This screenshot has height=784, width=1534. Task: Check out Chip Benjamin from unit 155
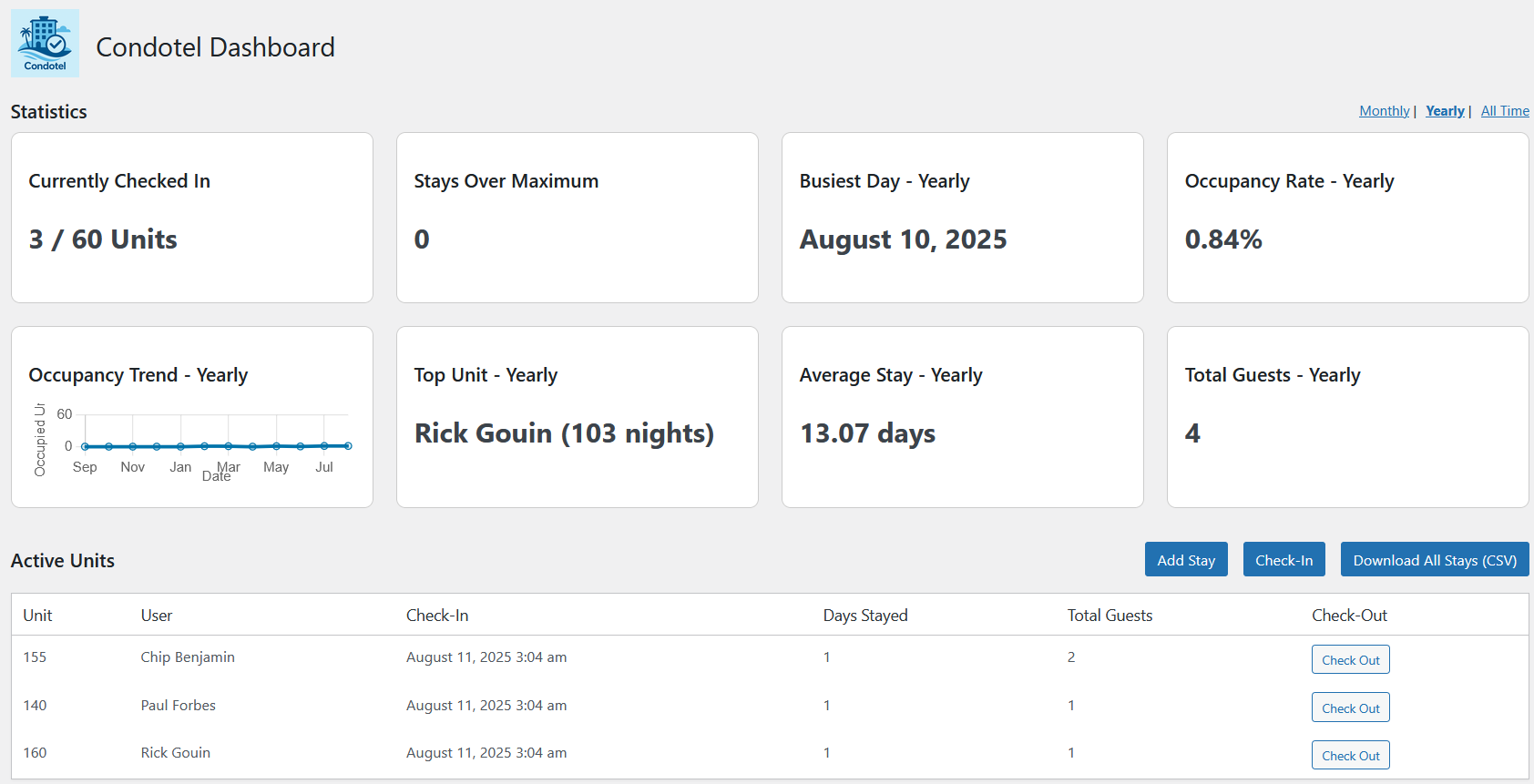[1350, 660]
